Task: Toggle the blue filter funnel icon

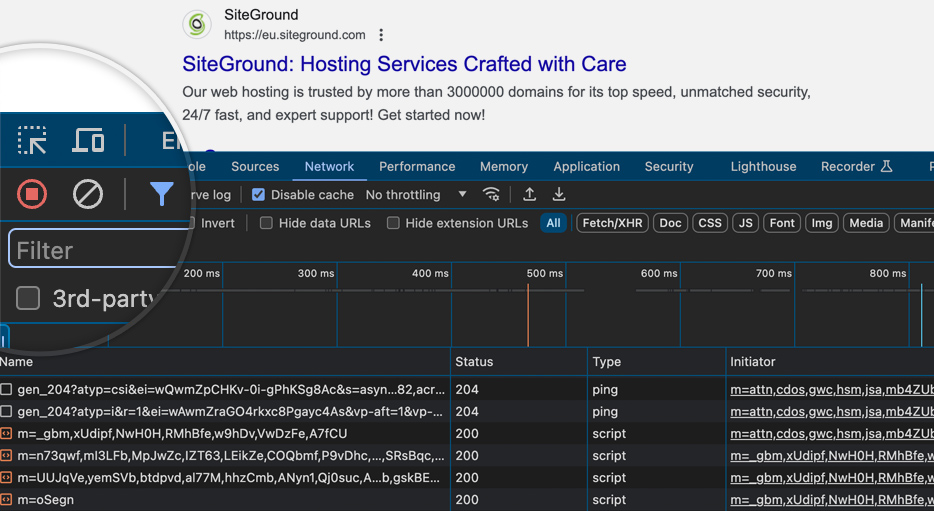Action: click(161, 194)
